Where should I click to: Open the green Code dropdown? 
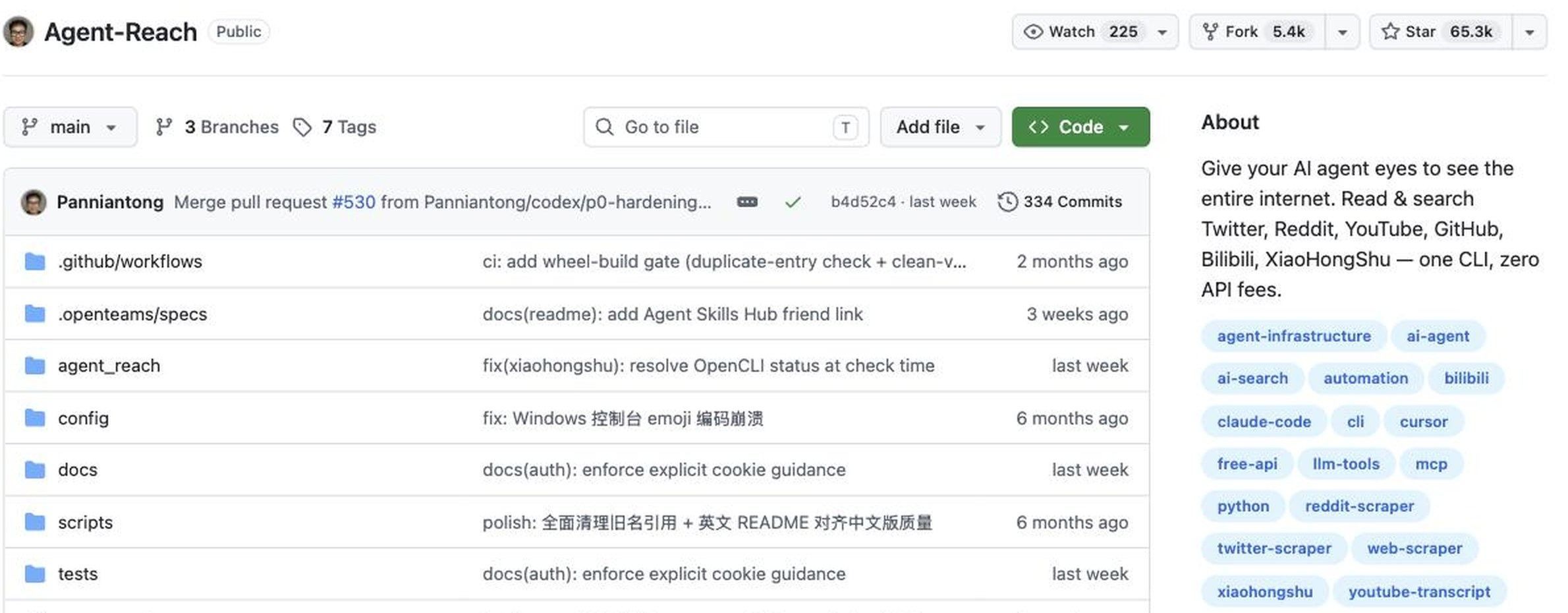tap(1080, 127)
